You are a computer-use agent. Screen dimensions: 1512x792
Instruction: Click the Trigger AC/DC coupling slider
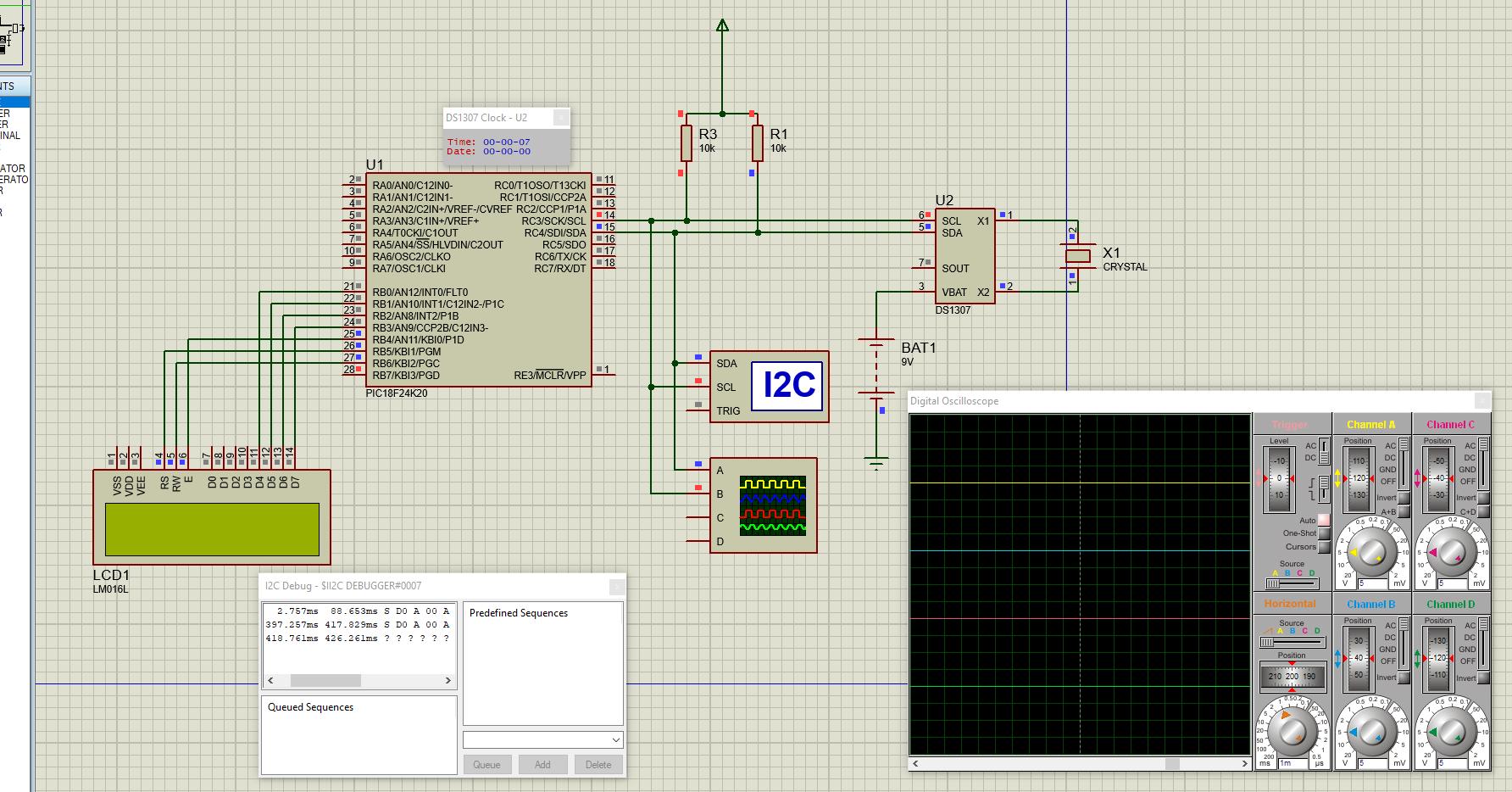coord(1324,451)
